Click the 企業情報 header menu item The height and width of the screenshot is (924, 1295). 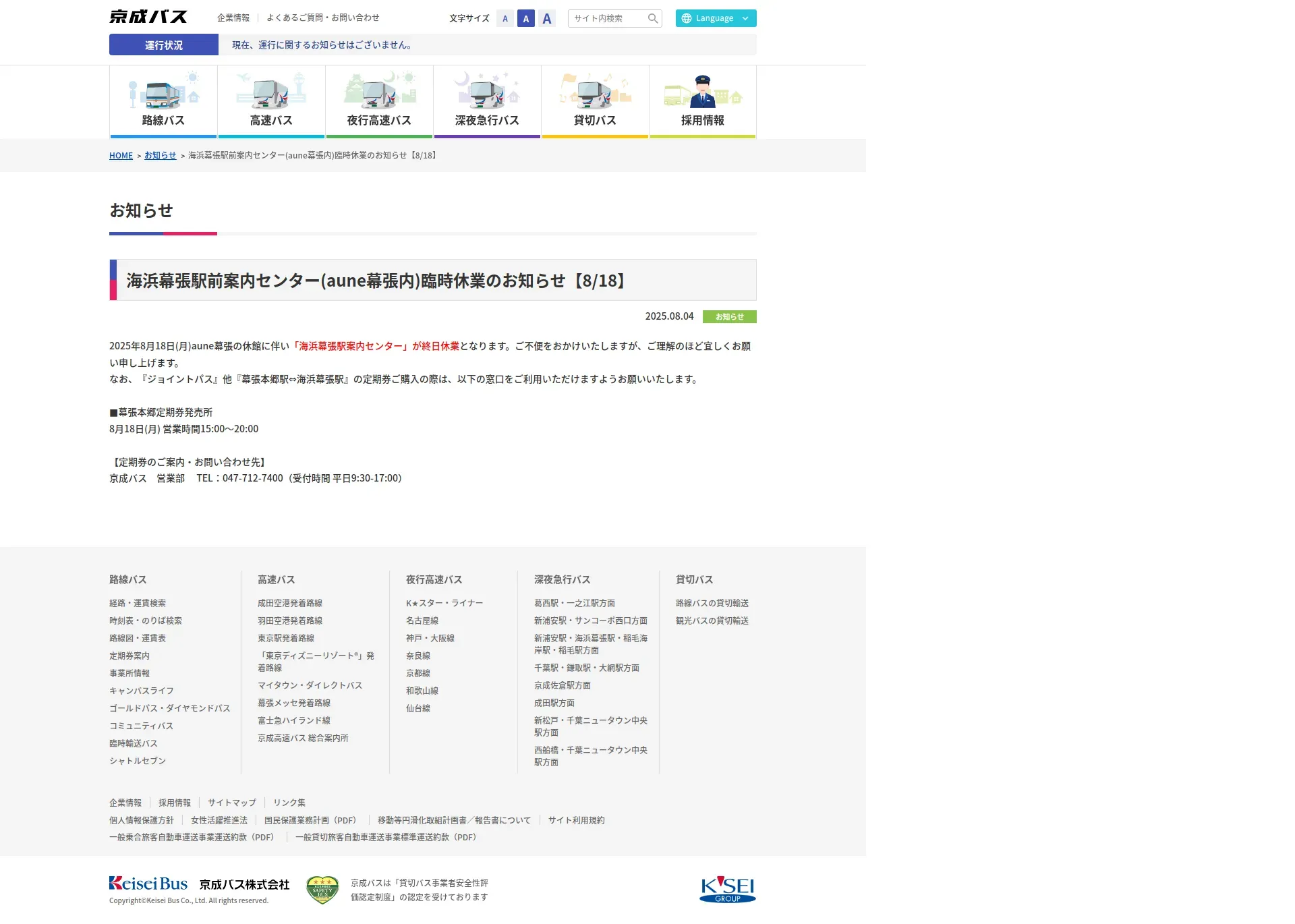(x=233, y=18)
